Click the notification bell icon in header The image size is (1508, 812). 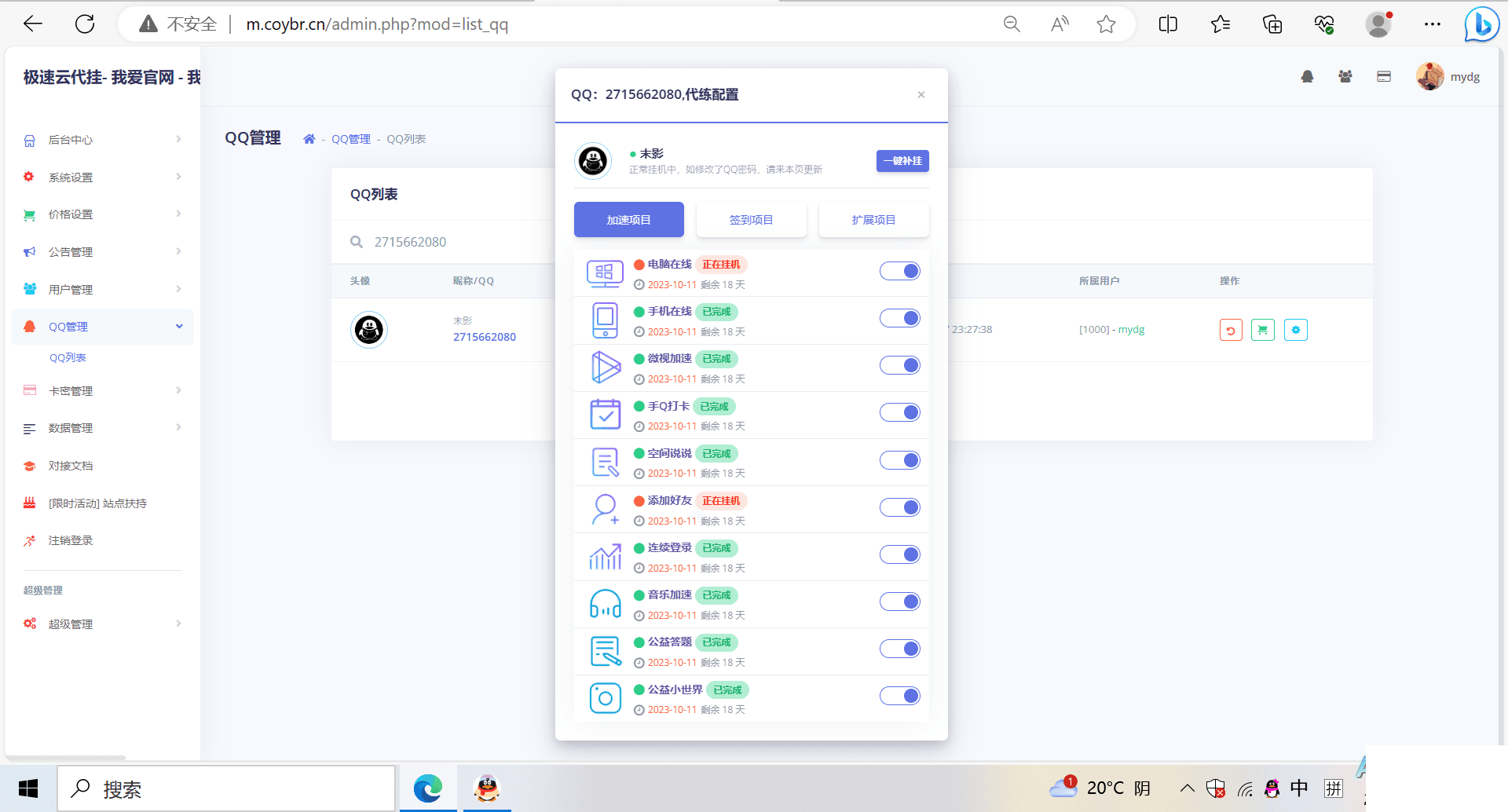(x=1307, y=76)
